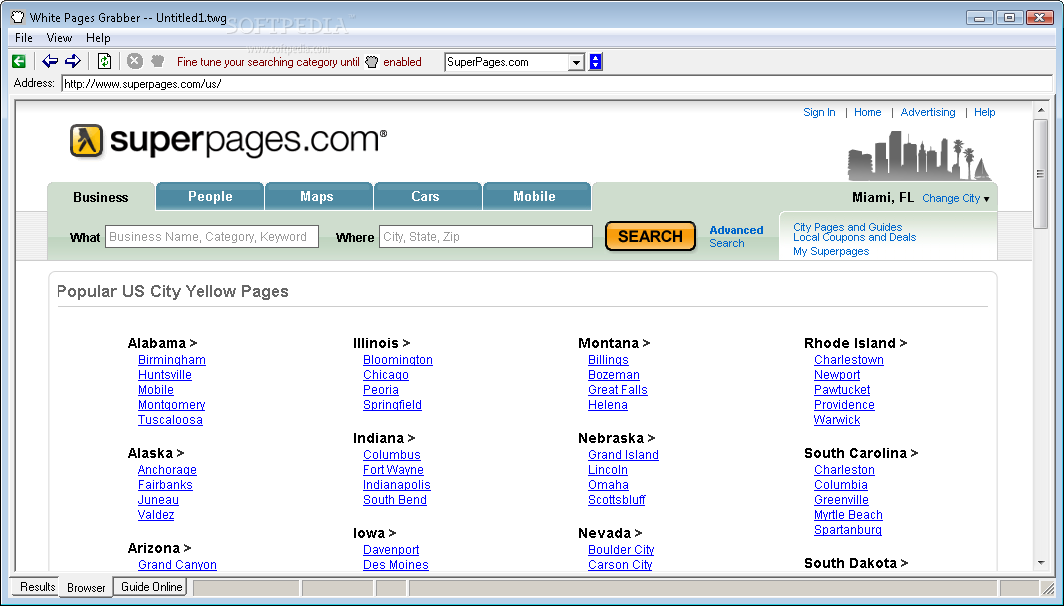Click the vertical scrollbar thumb
Viewport: 1064px width, 606px height.
pos(1041,174)
